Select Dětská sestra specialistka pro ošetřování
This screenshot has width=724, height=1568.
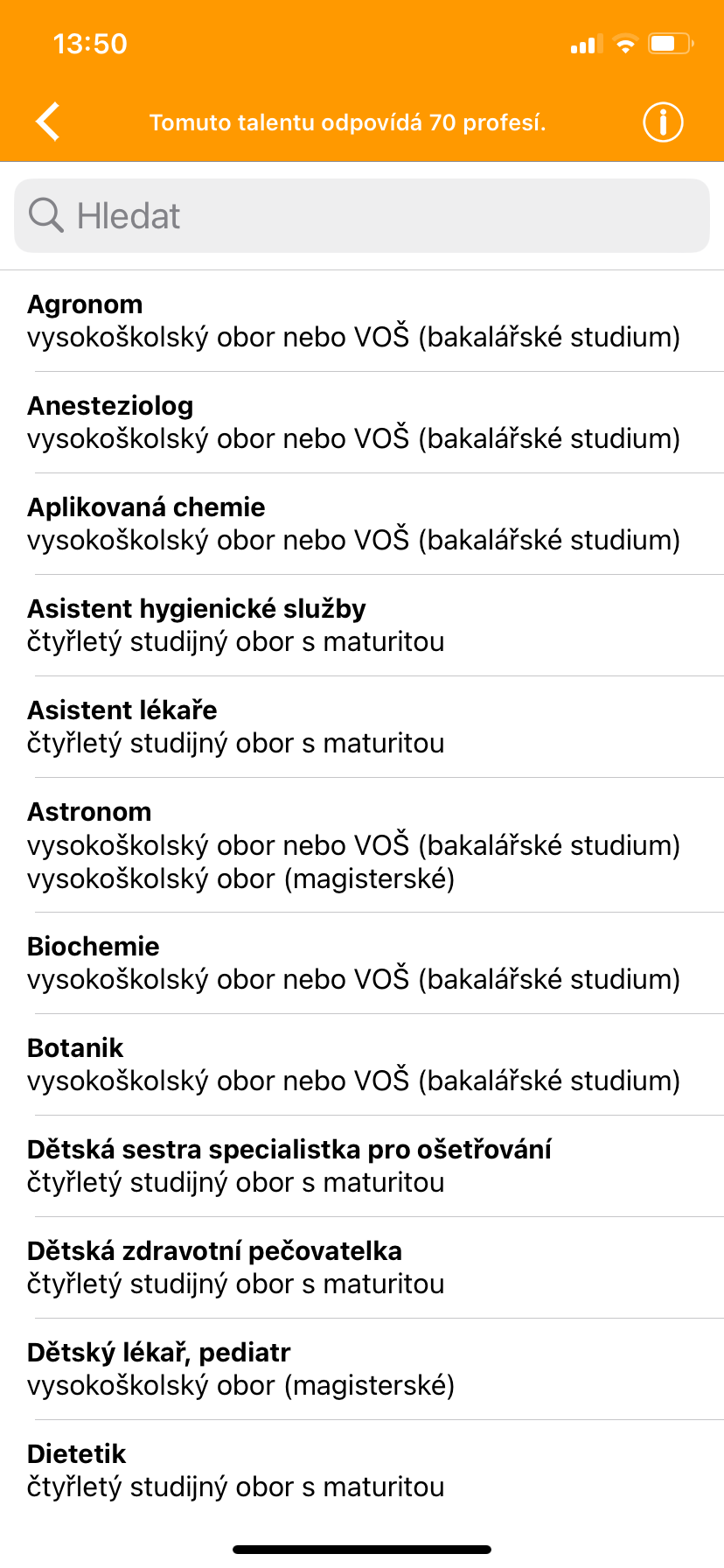362,1166
